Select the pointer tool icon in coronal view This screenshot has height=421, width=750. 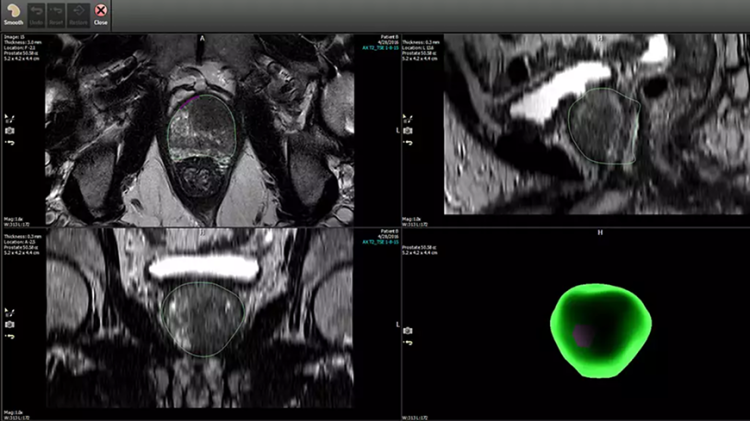coord(9,311)
